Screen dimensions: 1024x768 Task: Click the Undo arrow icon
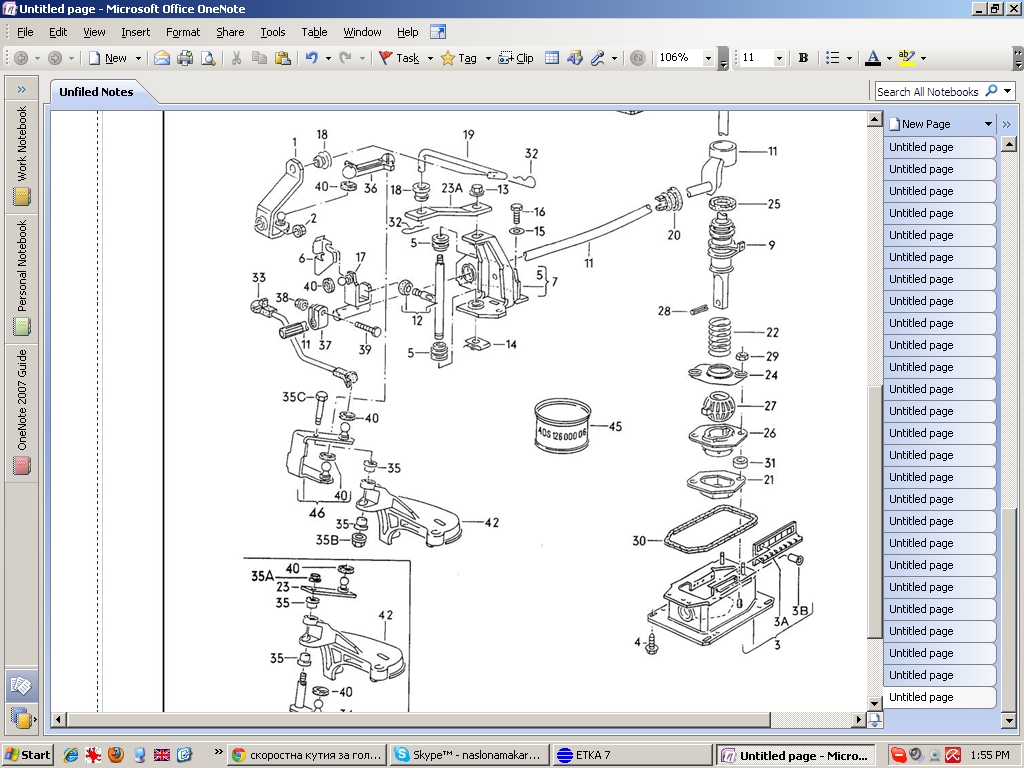(312, 58)
